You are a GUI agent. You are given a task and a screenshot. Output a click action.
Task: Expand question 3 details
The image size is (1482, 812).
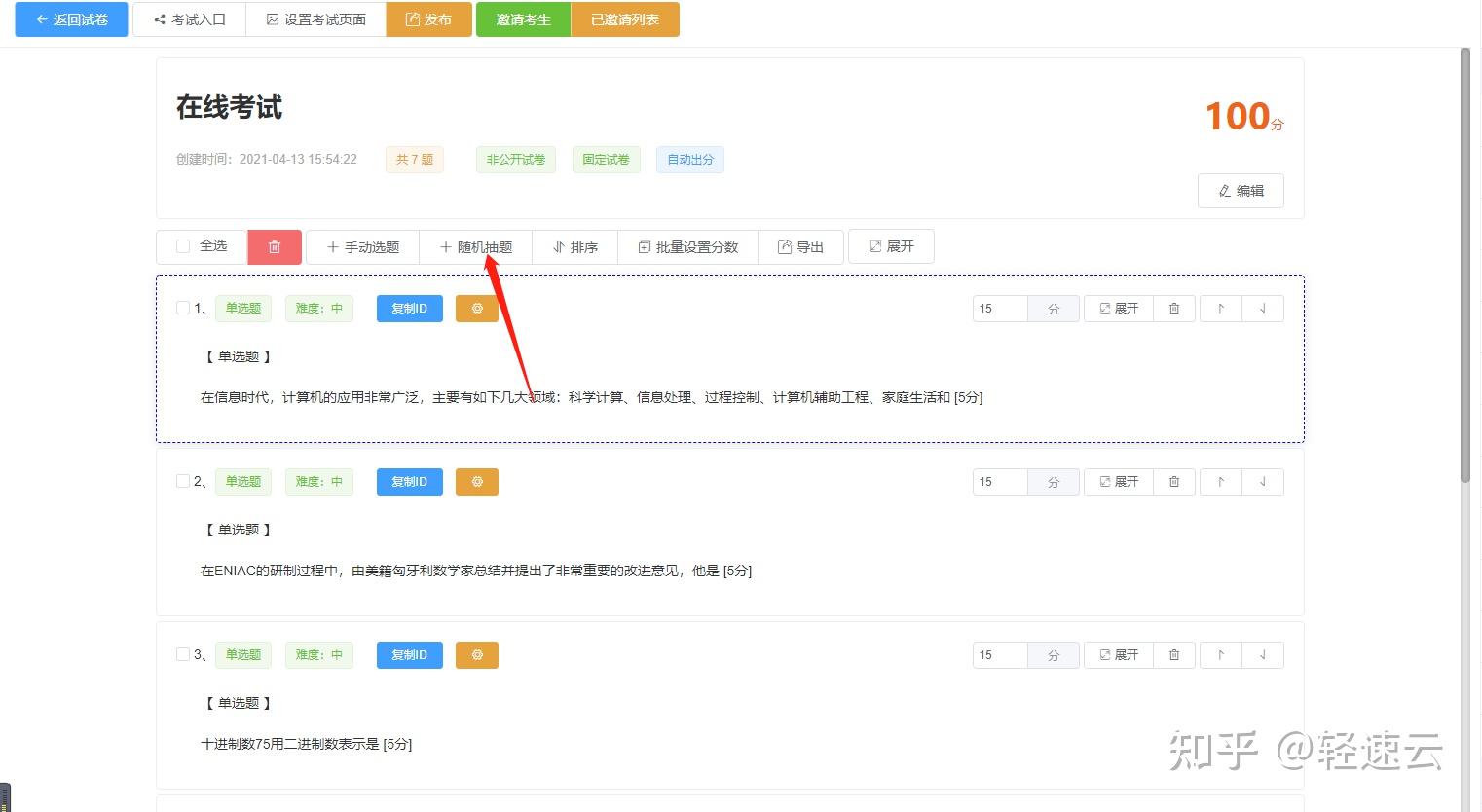click(1119, 655)
